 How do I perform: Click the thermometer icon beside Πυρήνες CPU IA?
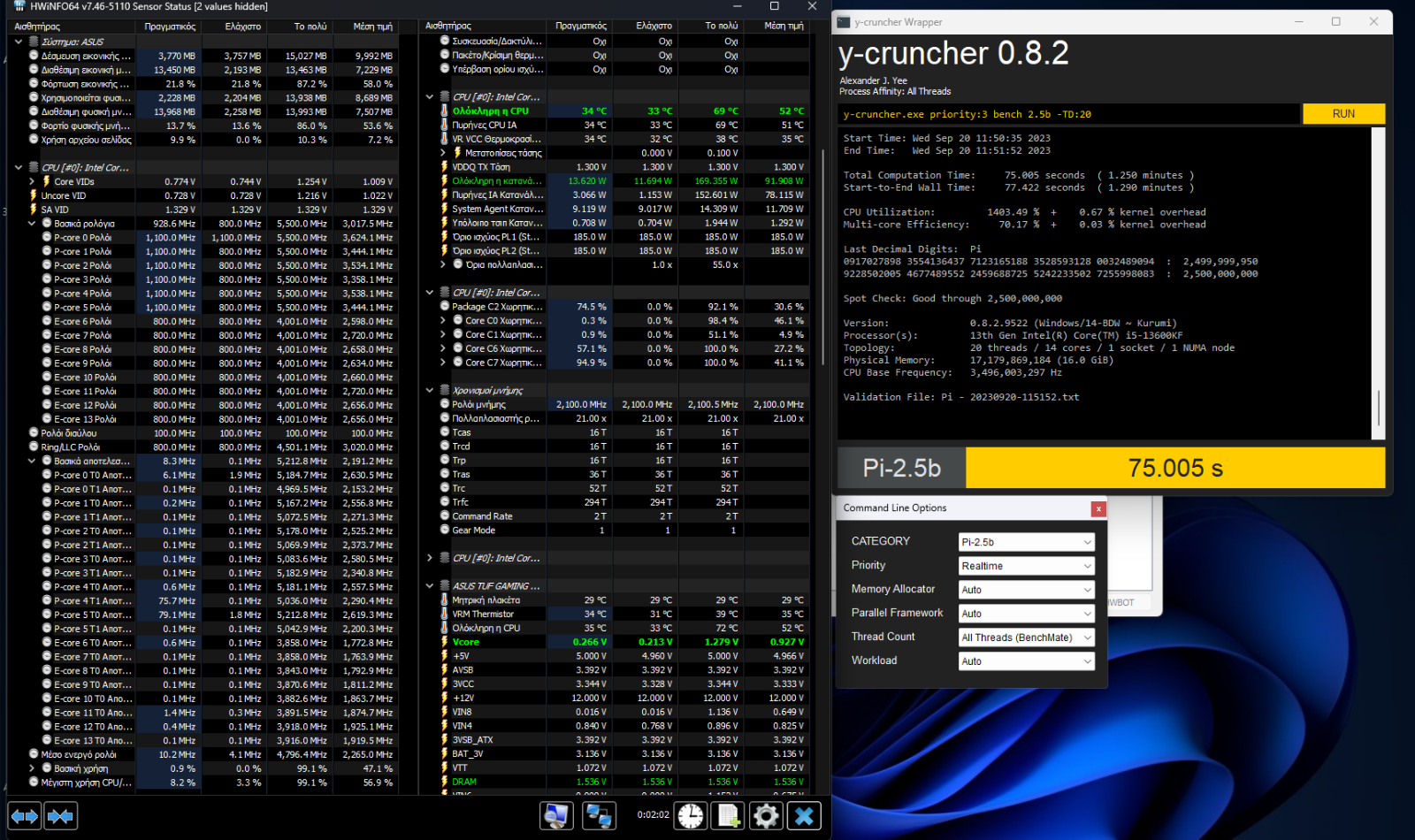445,125
